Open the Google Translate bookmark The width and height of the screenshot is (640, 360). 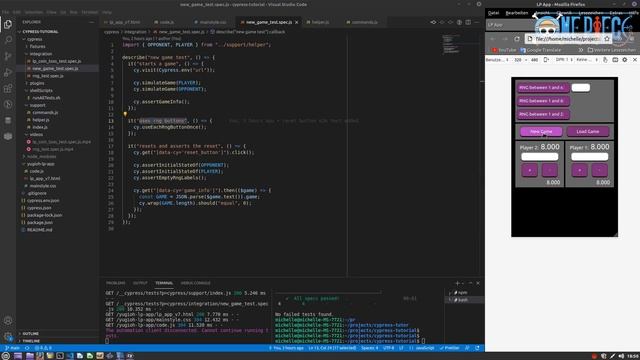pos(540,50)
